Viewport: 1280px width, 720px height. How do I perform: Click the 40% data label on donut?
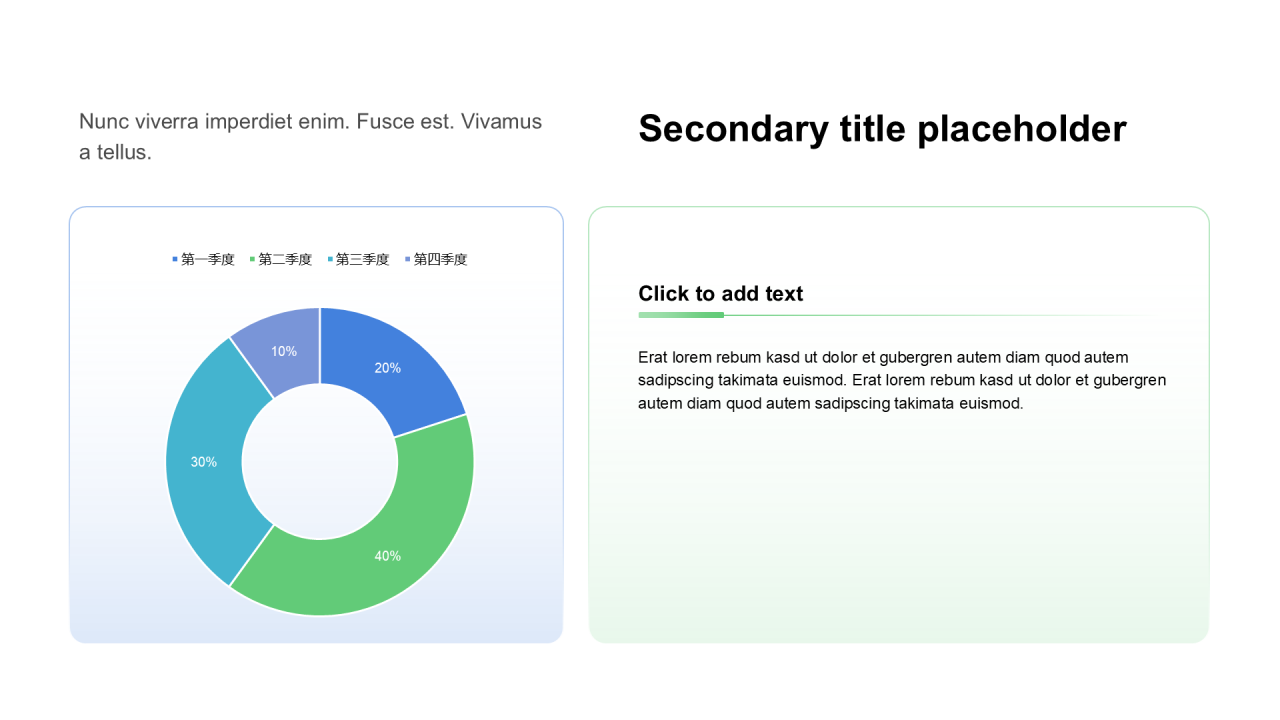pyautogui.click(x=388, y=556)
